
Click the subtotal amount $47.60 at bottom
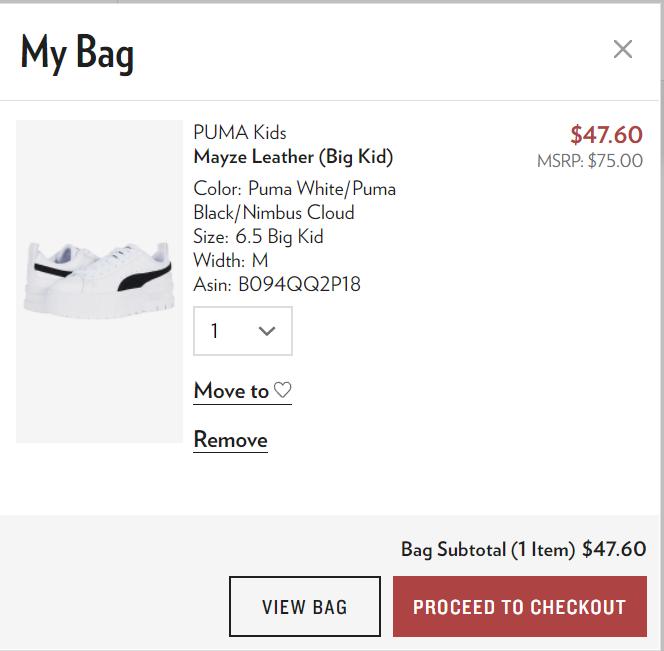[x=614, y=549]
